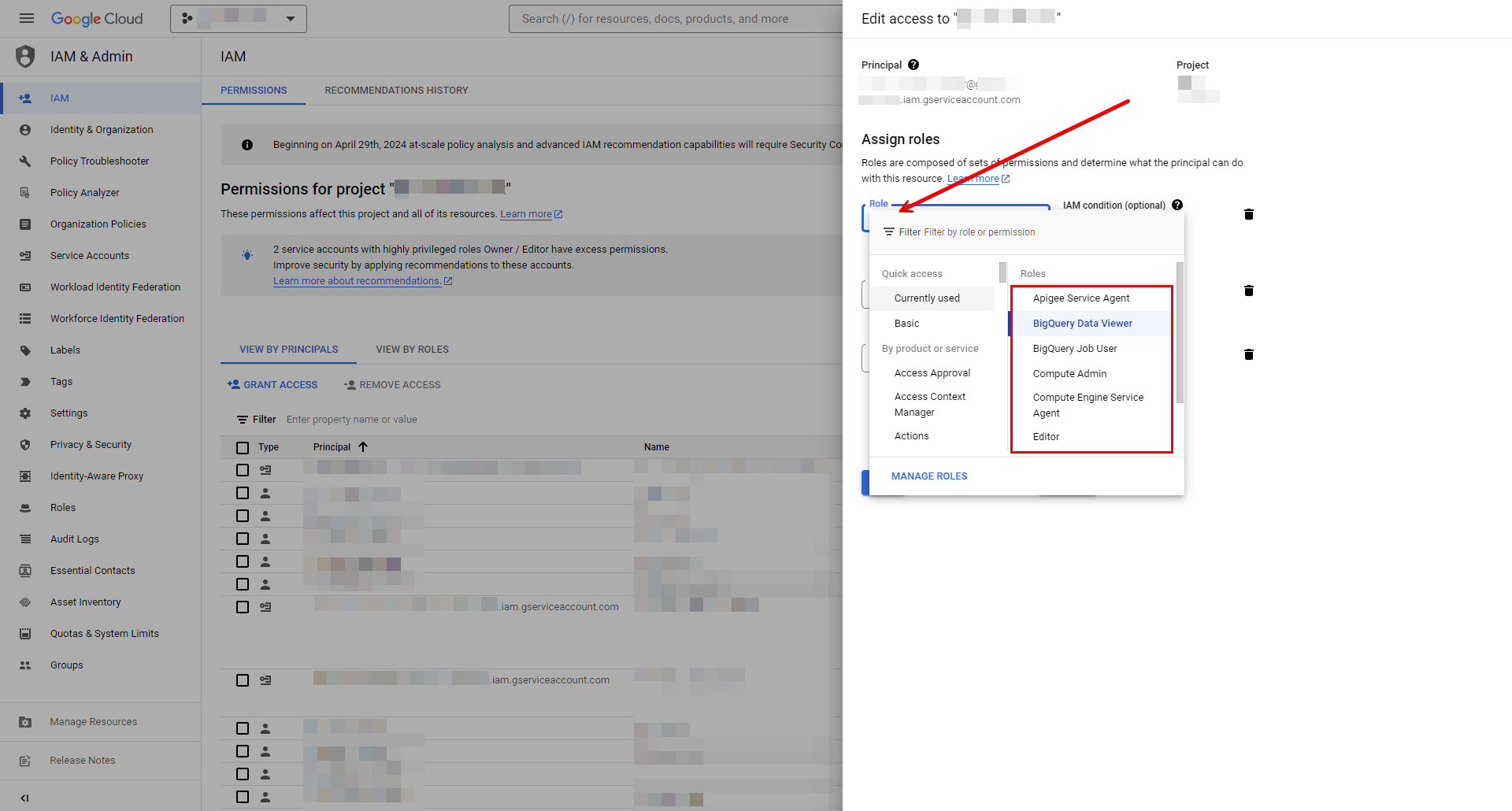This screenshot has height=811, width=1512.
Task: Delete the third role with trash icon
Action: [x=1249, y=354]
